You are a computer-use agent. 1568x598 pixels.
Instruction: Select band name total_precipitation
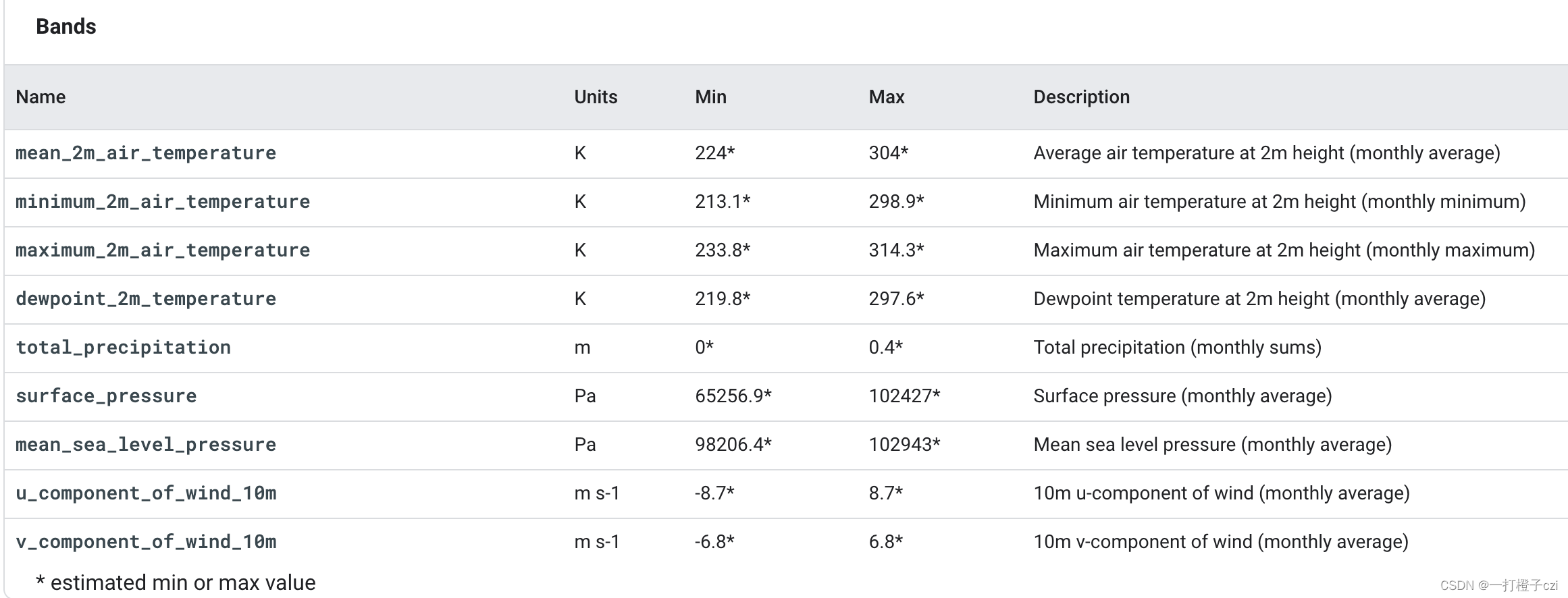123,348
